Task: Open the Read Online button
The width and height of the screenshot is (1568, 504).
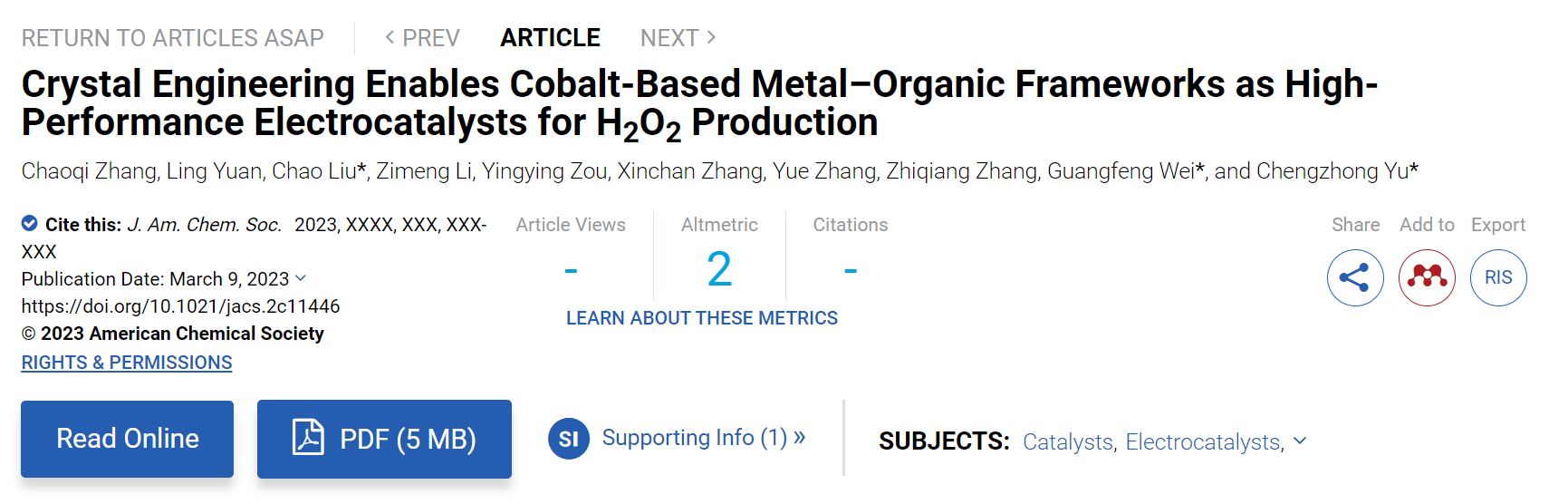Action: point(128,439)
